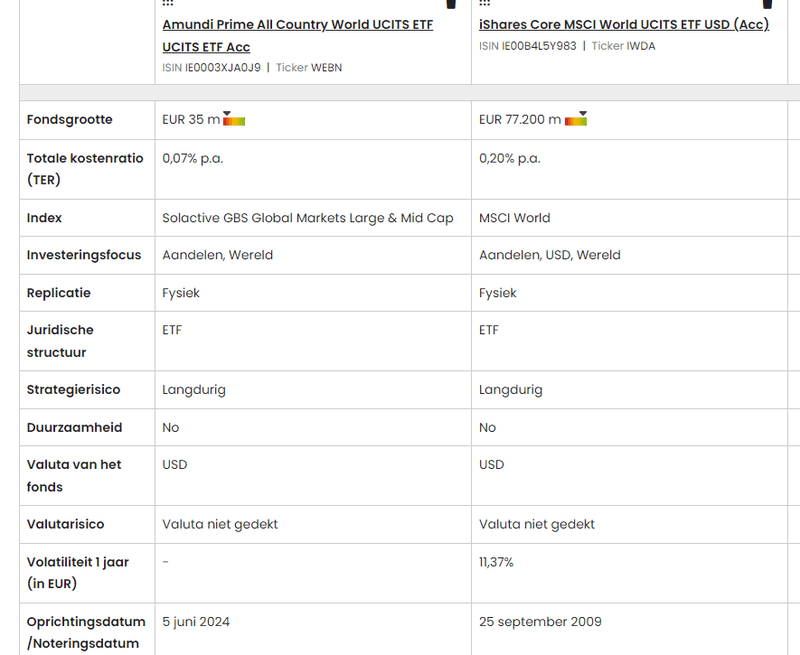Image resolution: width=800 pixels, height=655 pixels.
Task: Click the Solactive GBS Global Markets index value
Action: tap(307, 218)
